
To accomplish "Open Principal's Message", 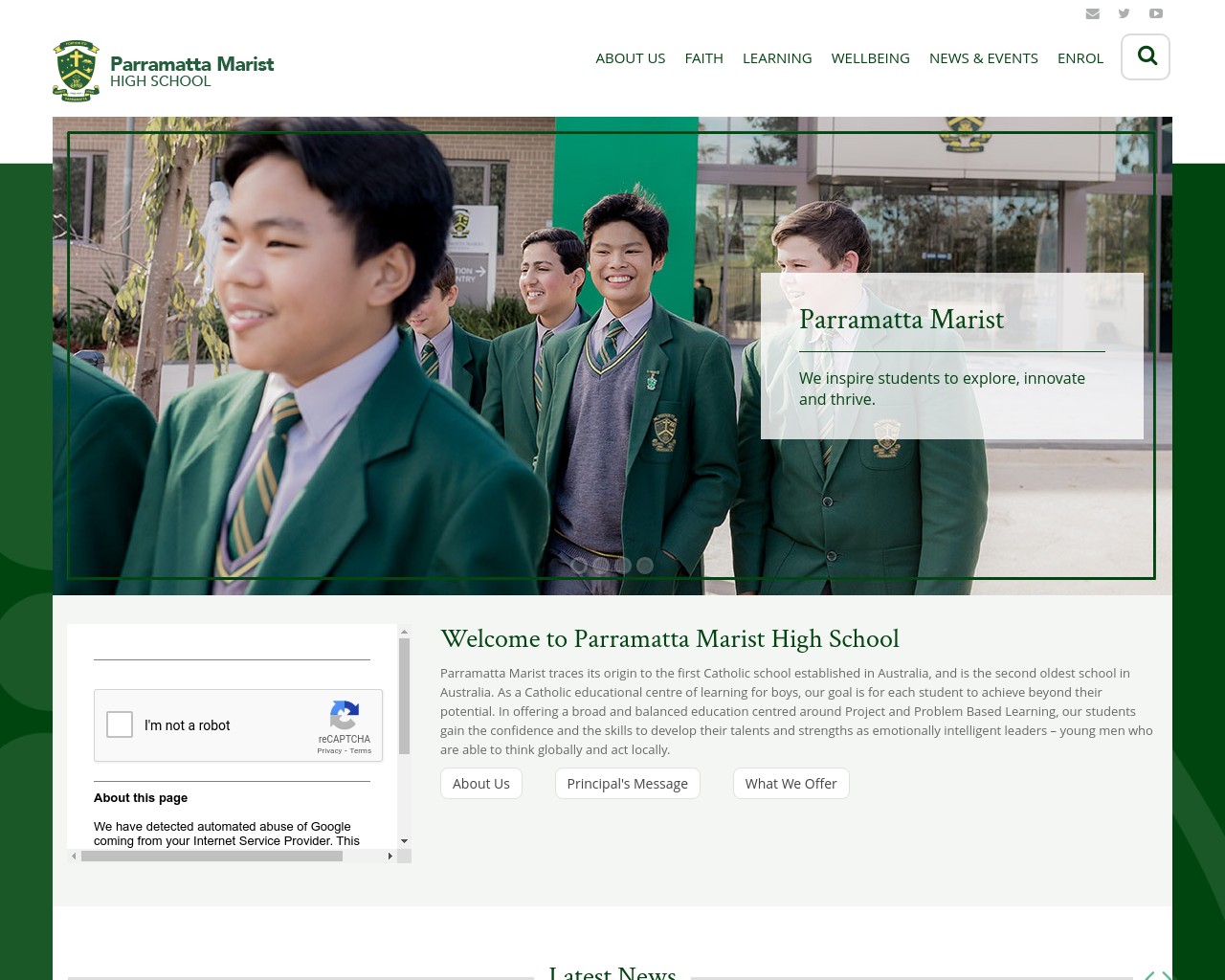I will [628, 784].
